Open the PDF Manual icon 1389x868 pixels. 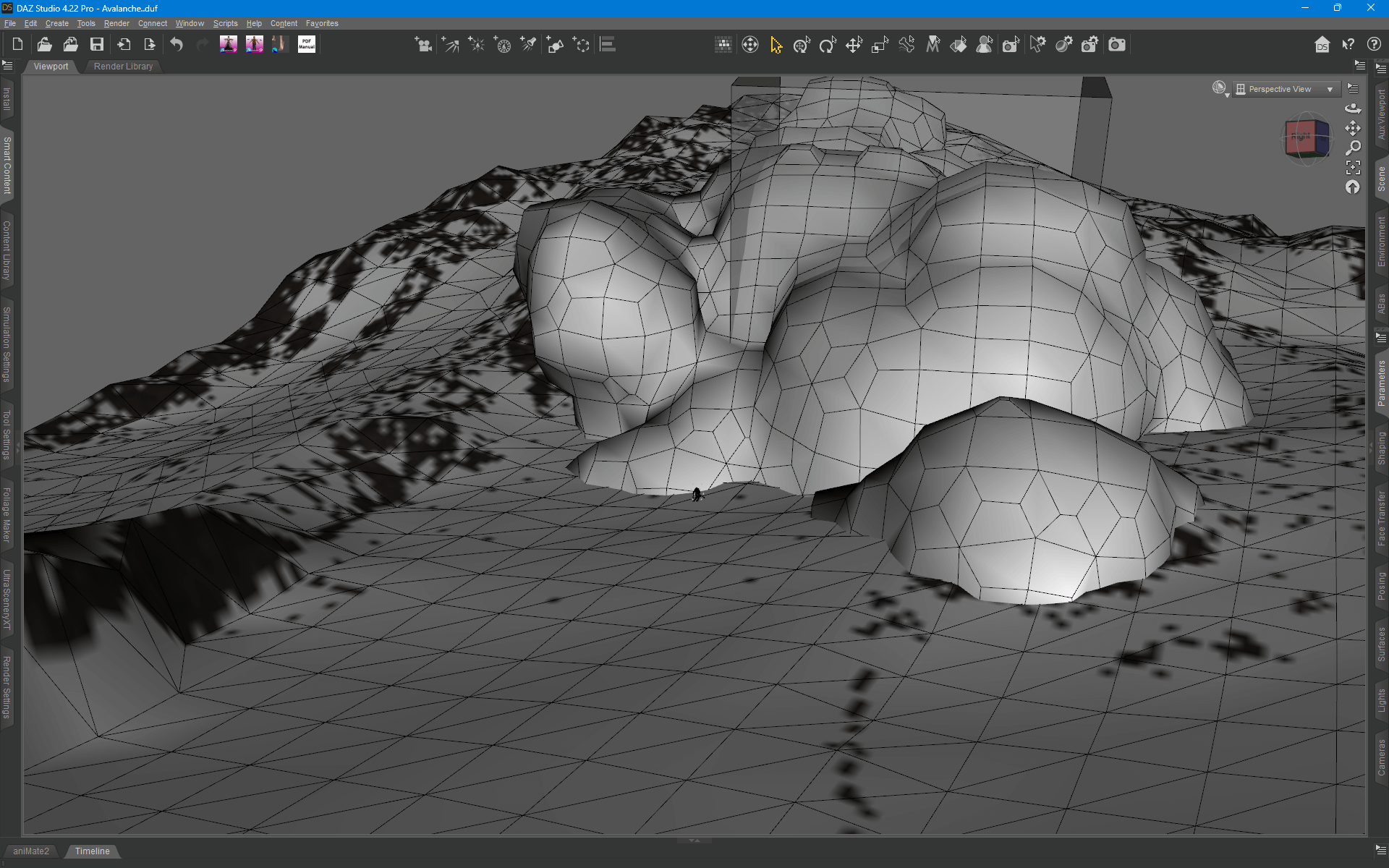[x=307, y=45]
